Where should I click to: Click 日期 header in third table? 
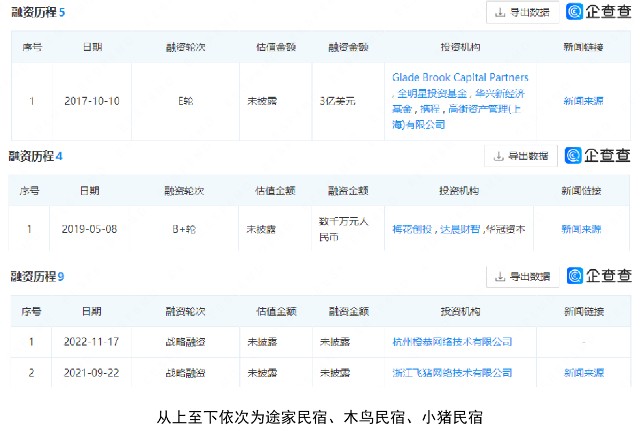pyautogui.click(x=91, y=312)
